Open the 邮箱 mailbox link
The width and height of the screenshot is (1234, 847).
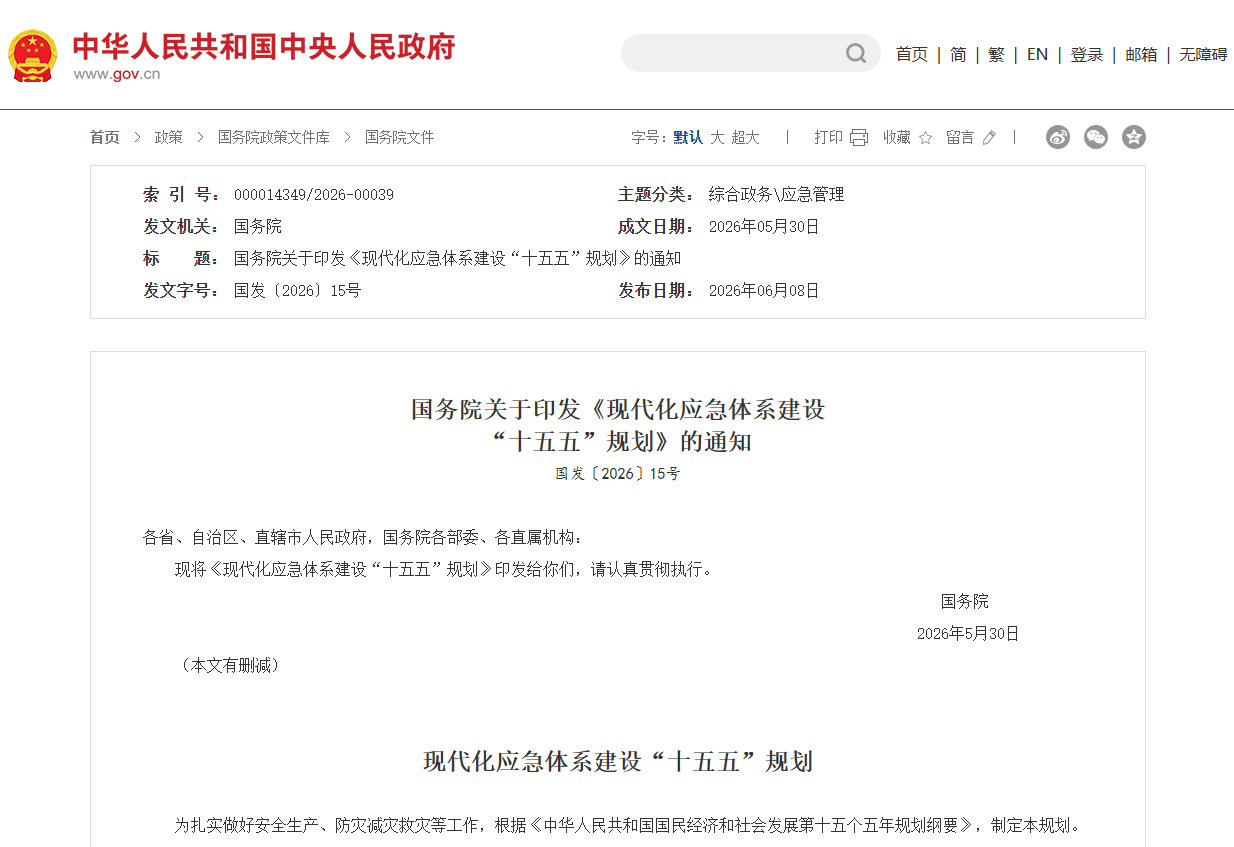[1141, 54]
